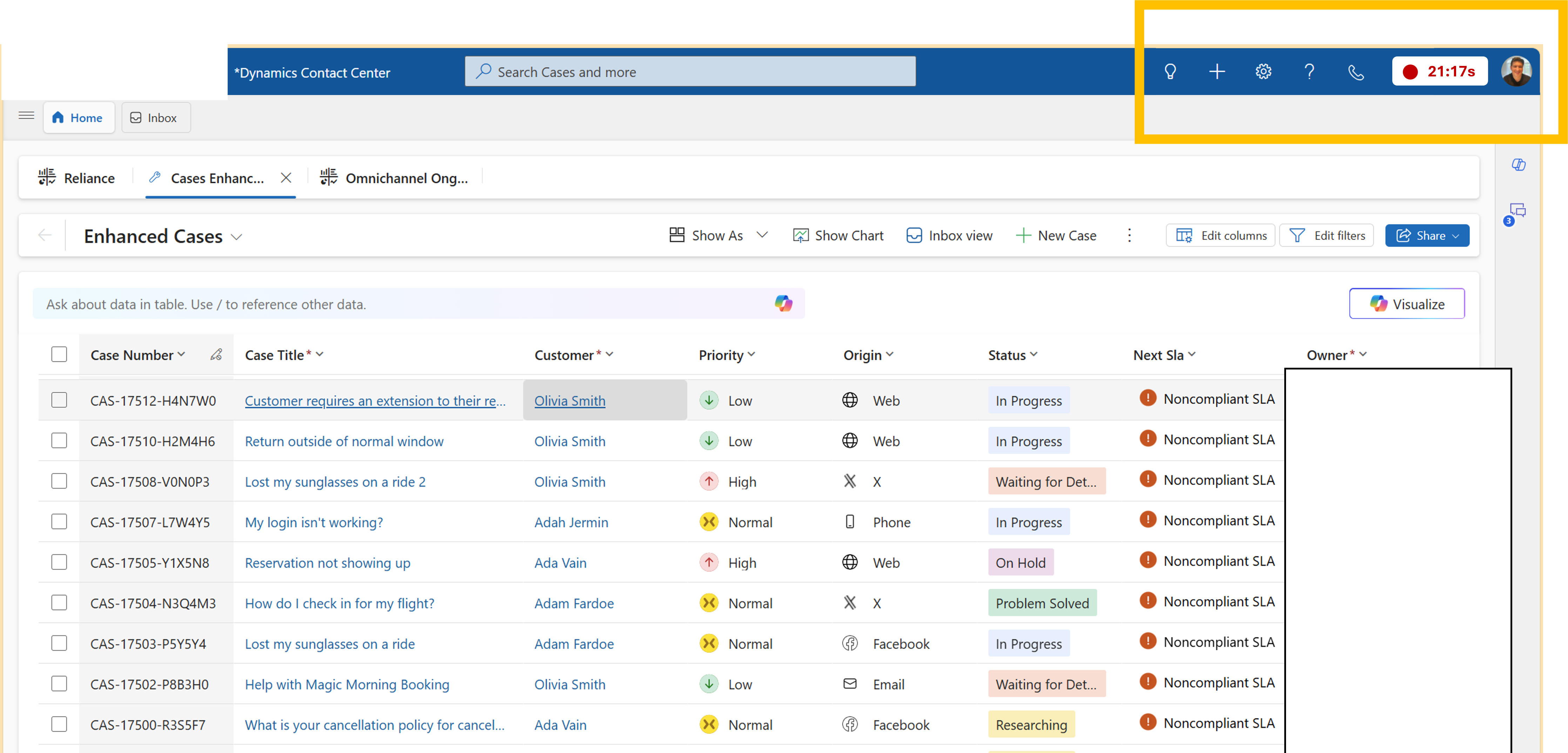Check the box for CAS-17508-V0N0P3
The image size is (1568, 753).
pyautogui.click(x=59, y=481)
